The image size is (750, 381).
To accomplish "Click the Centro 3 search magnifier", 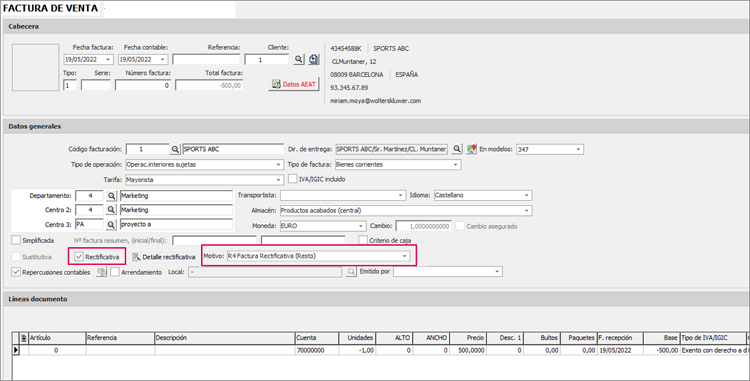I will [111, 224].
